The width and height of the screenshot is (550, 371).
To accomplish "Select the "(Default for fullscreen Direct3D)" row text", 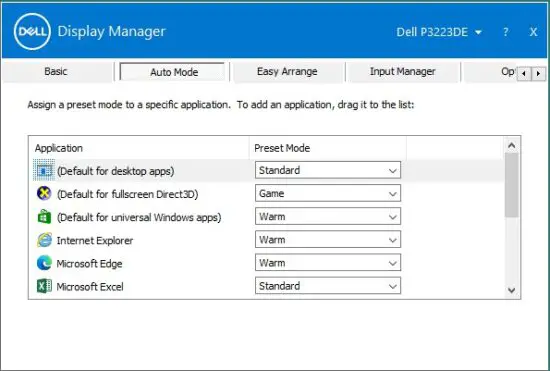I will click(x=127, y=194).
